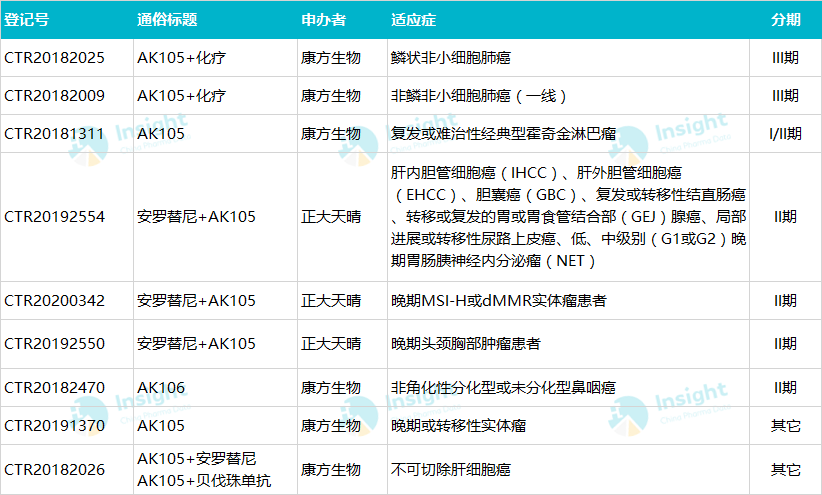The width and height of the screenshot is (822, 495).
Task: Click indication 晚期MSI-H或dMMR实体瘤患者
Action: [x=499, y=300]
